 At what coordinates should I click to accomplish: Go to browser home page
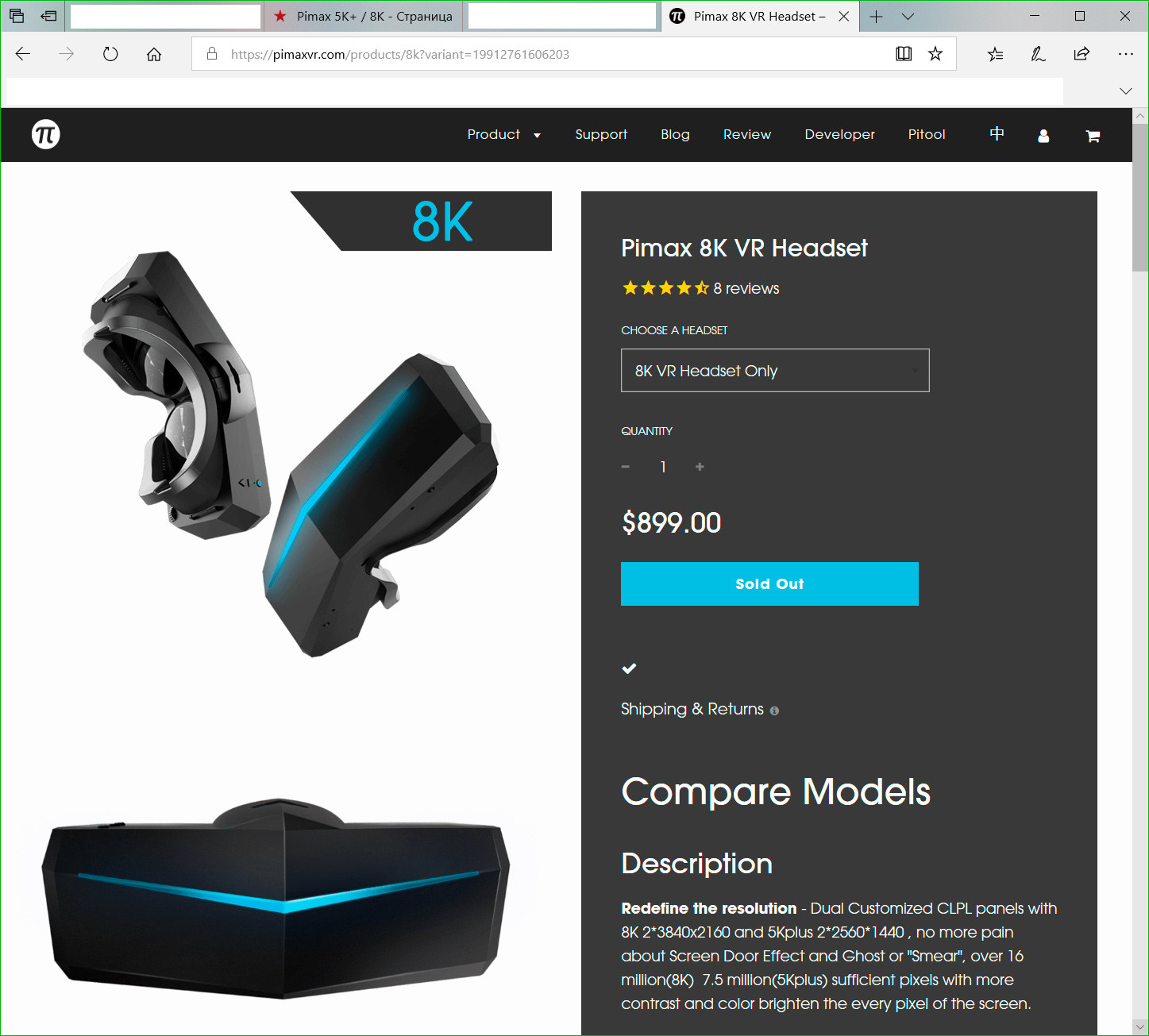coord(154,54)
